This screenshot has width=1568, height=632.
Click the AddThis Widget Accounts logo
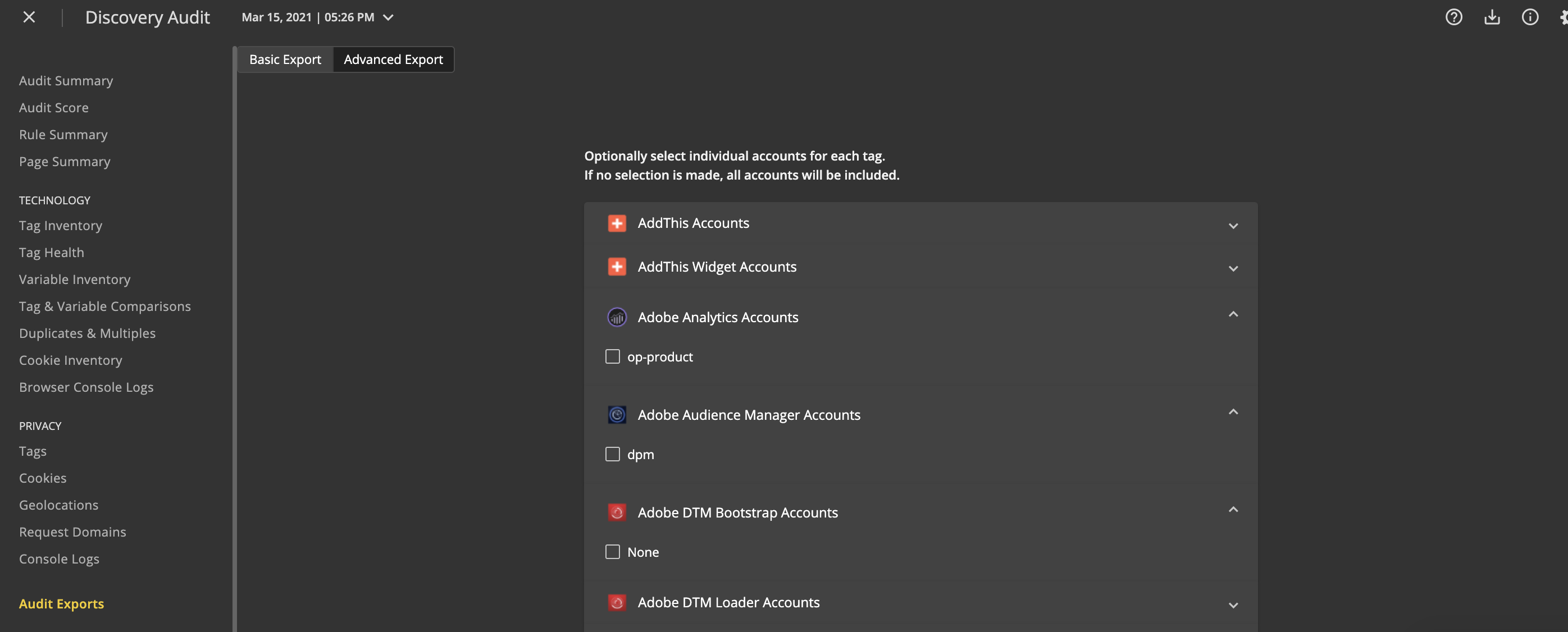pos(617,267)
